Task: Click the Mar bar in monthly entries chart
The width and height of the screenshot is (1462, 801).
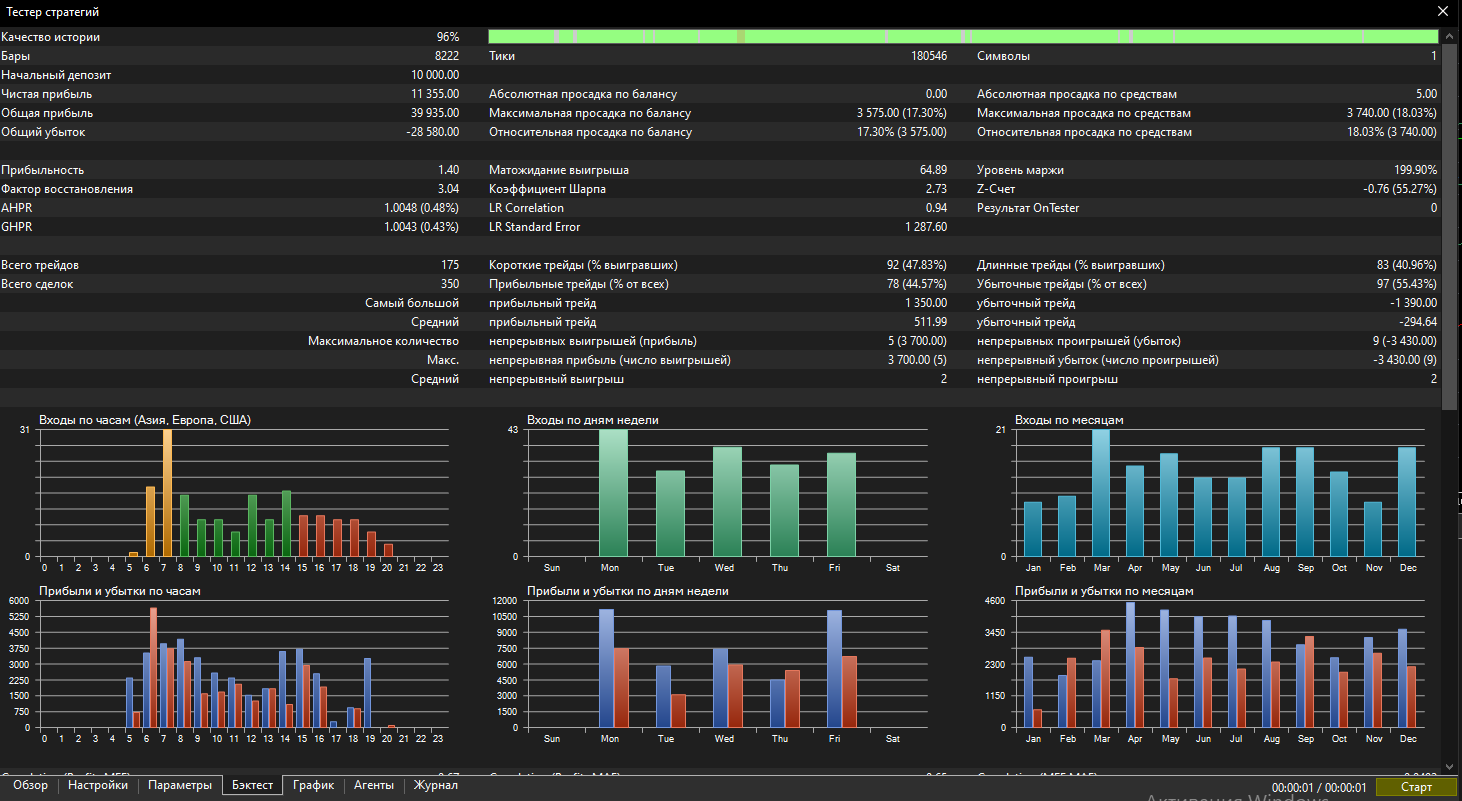Action: point(1101,493)
